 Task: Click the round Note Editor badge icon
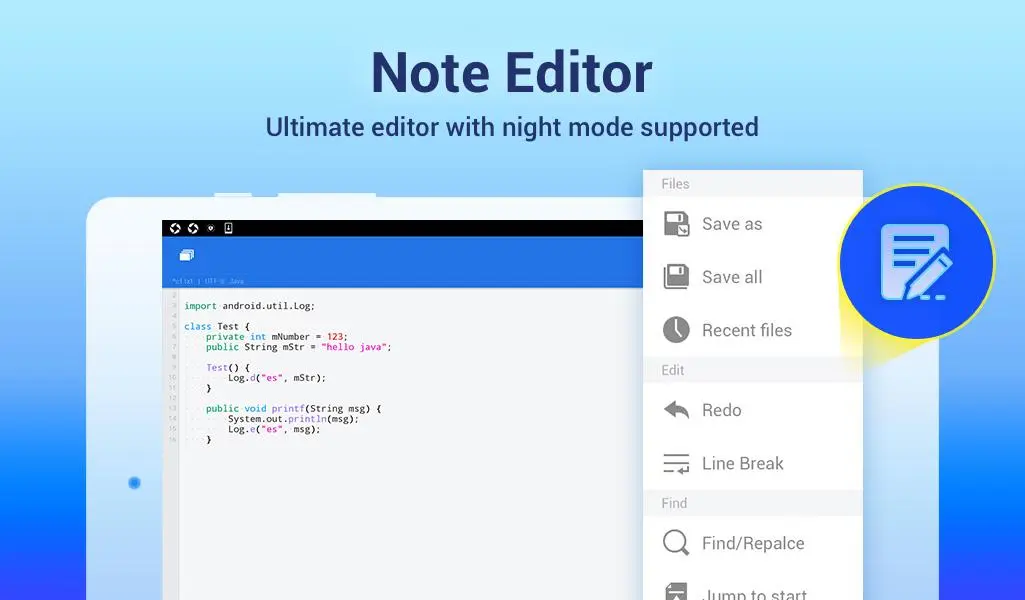point(916,262)
